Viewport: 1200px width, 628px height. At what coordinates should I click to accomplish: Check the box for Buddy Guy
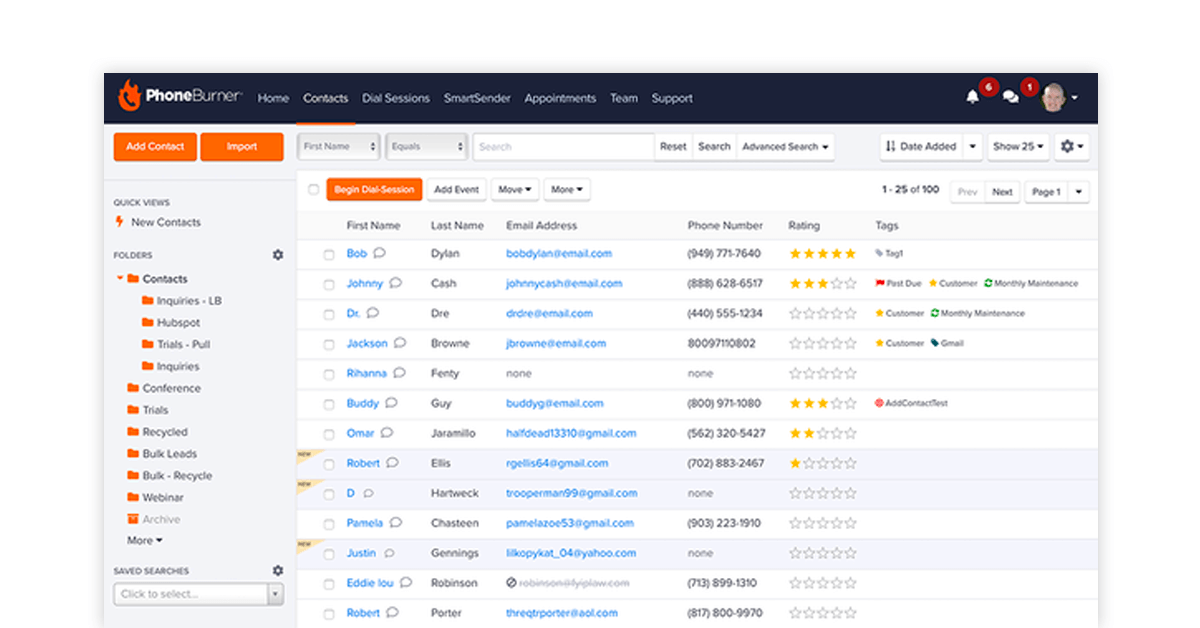[x=328, y=404]
